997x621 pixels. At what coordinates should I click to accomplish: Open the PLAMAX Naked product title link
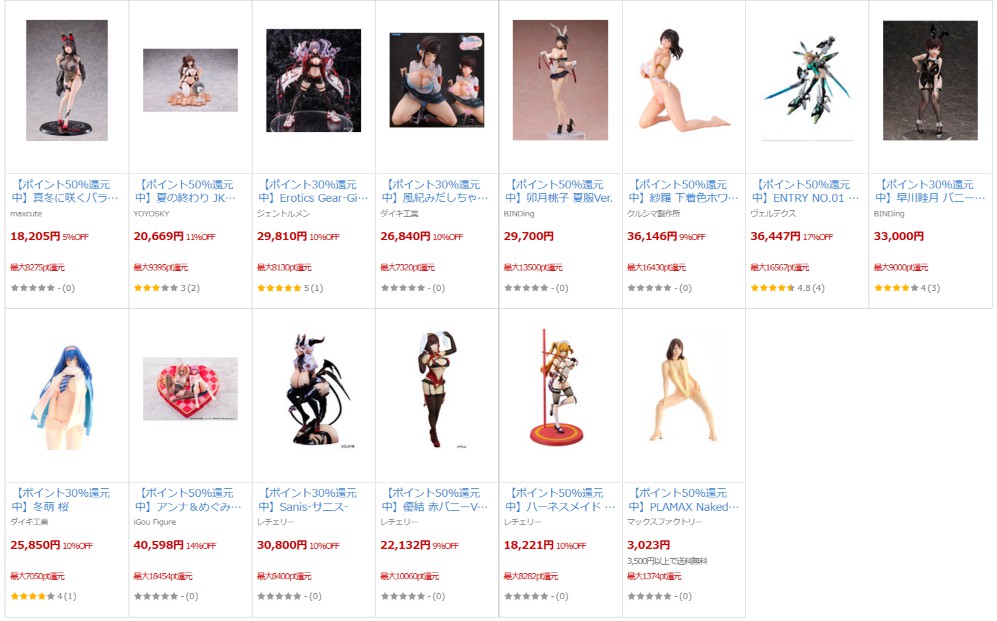[x=684, y=500]
